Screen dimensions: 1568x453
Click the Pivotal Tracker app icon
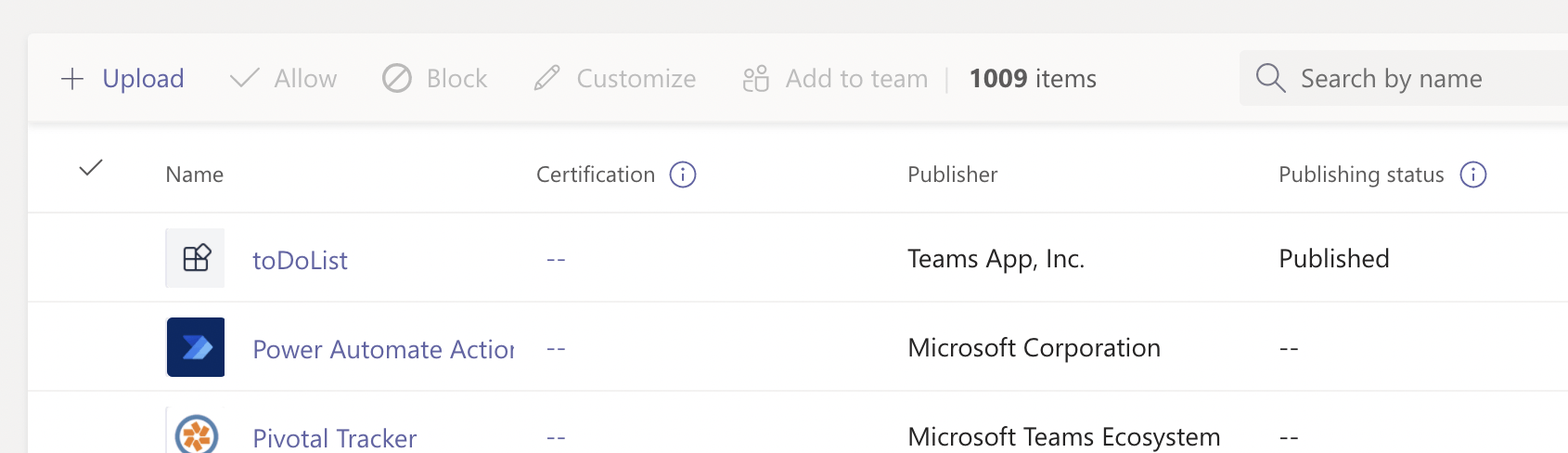pos(196,434)
